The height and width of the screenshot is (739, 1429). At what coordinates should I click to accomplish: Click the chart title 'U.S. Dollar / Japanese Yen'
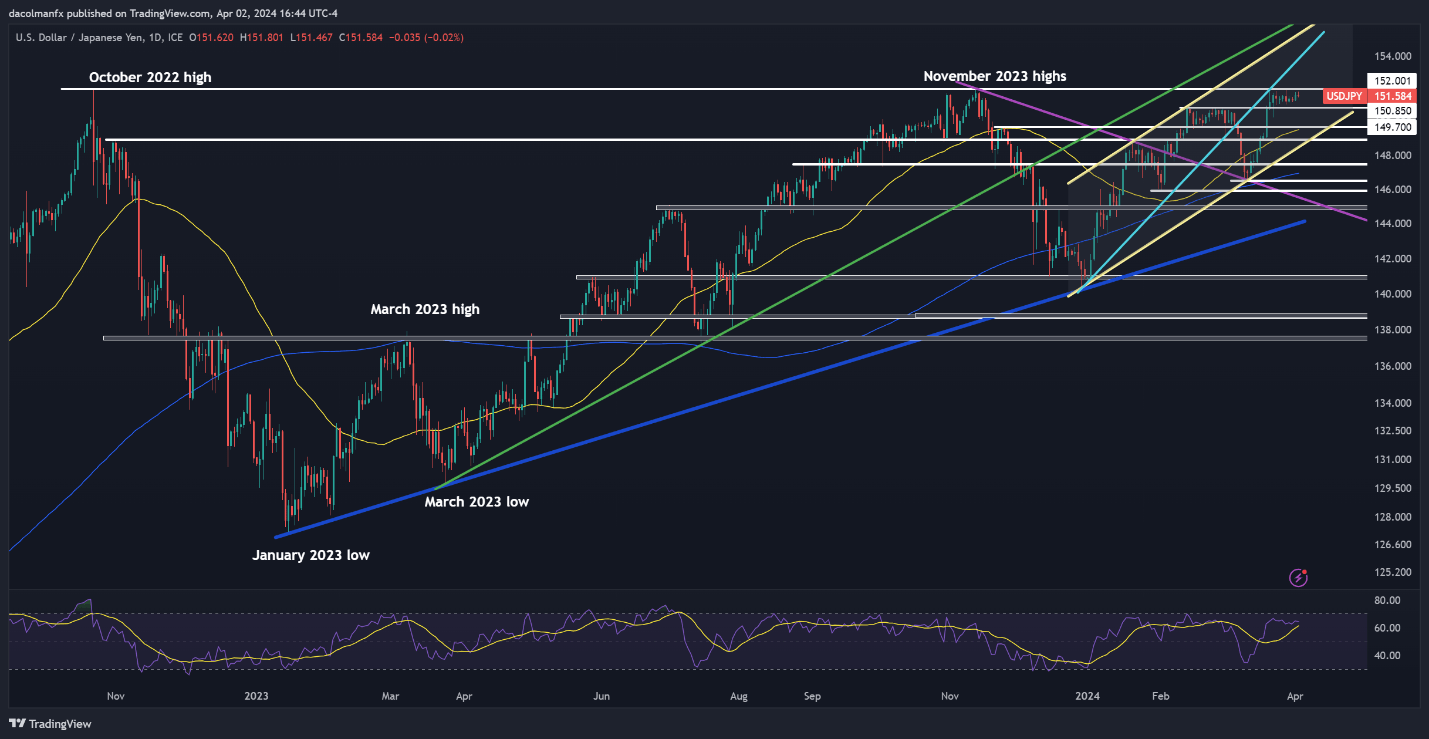click(x=80, y=37)
